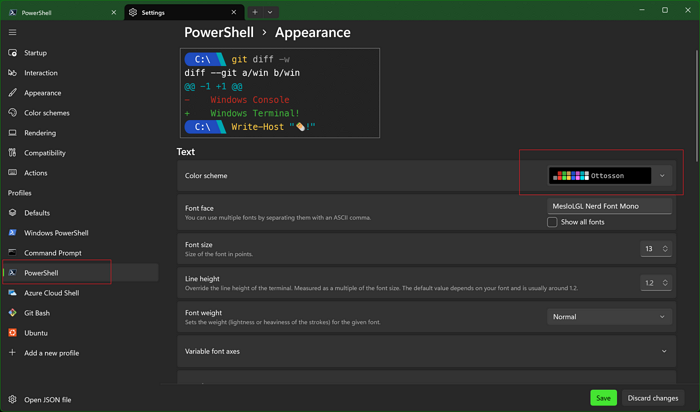Click Open JSON file link
The width and height of the screenshot is (700, 412).
(80, 399)
